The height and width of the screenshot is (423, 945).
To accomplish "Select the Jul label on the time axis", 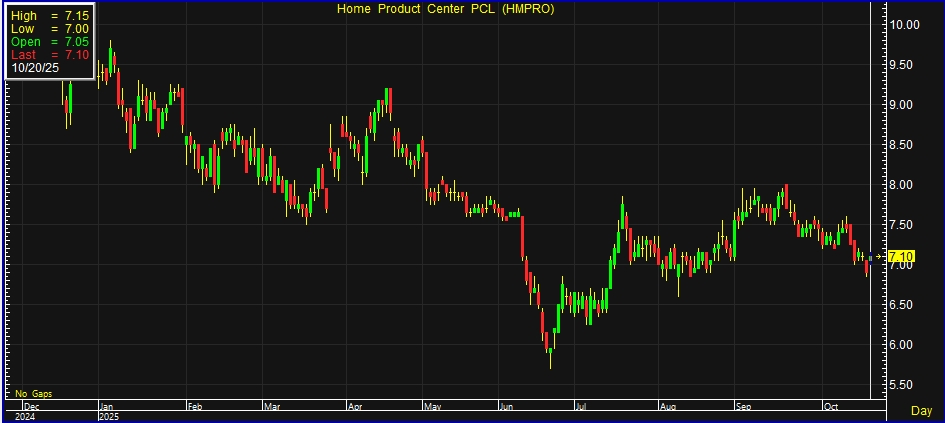I will (x=580, y=407).
